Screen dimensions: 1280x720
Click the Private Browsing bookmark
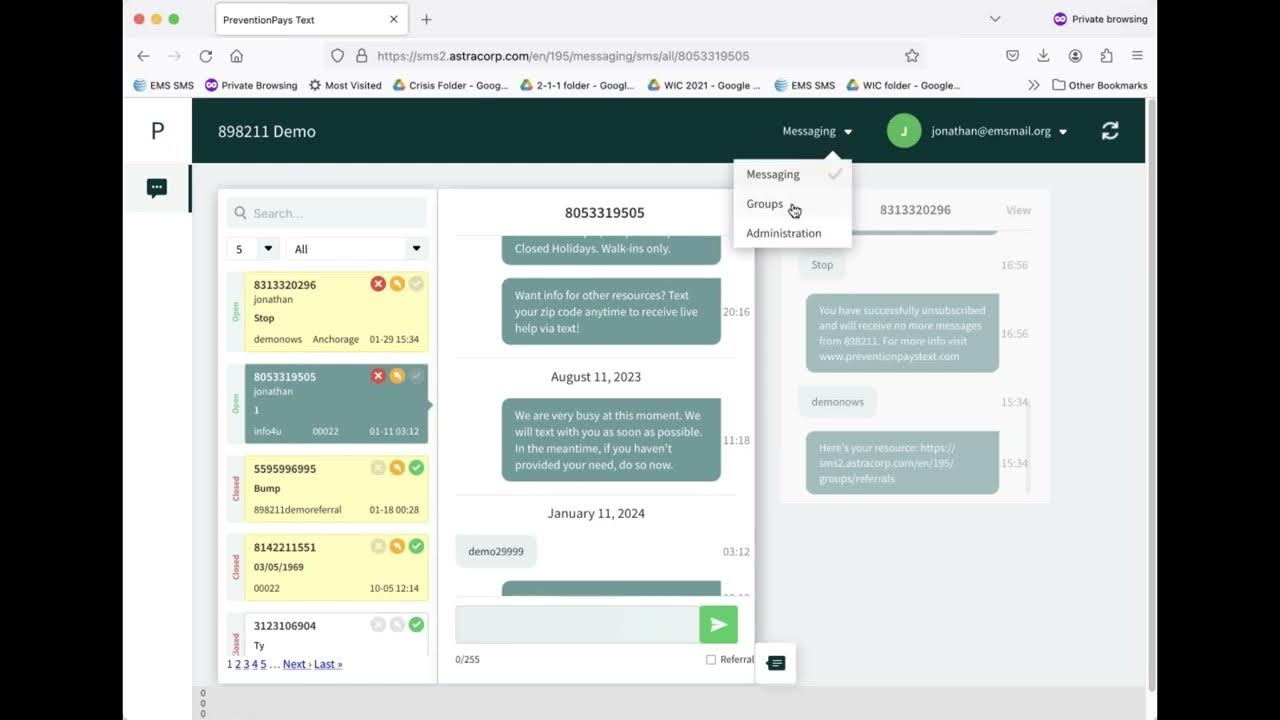[x=251, y=85]
